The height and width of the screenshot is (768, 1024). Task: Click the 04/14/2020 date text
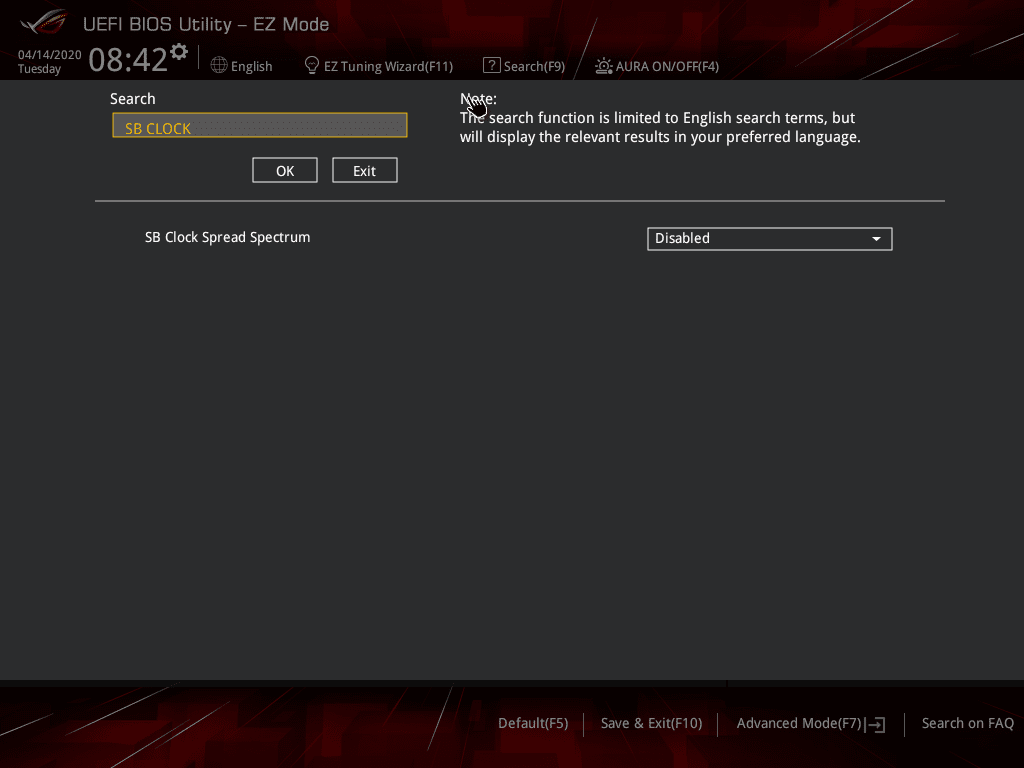click(x=50, y=55)
